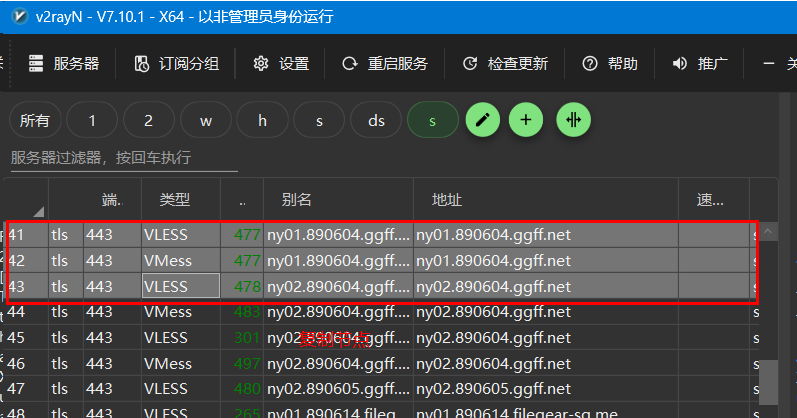Select server row 46
The image size is (797, 418).
coord(380,364)
